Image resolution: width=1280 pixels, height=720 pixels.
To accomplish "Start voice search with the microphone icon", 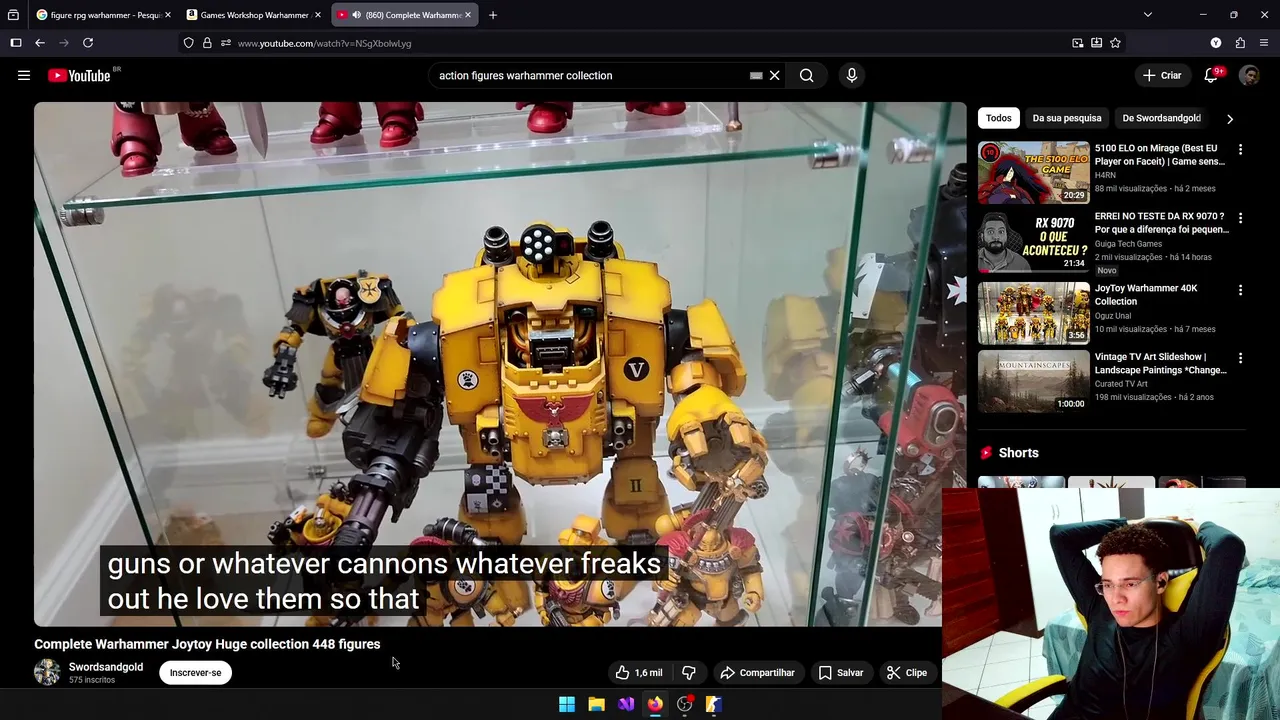I will [852, 75].
